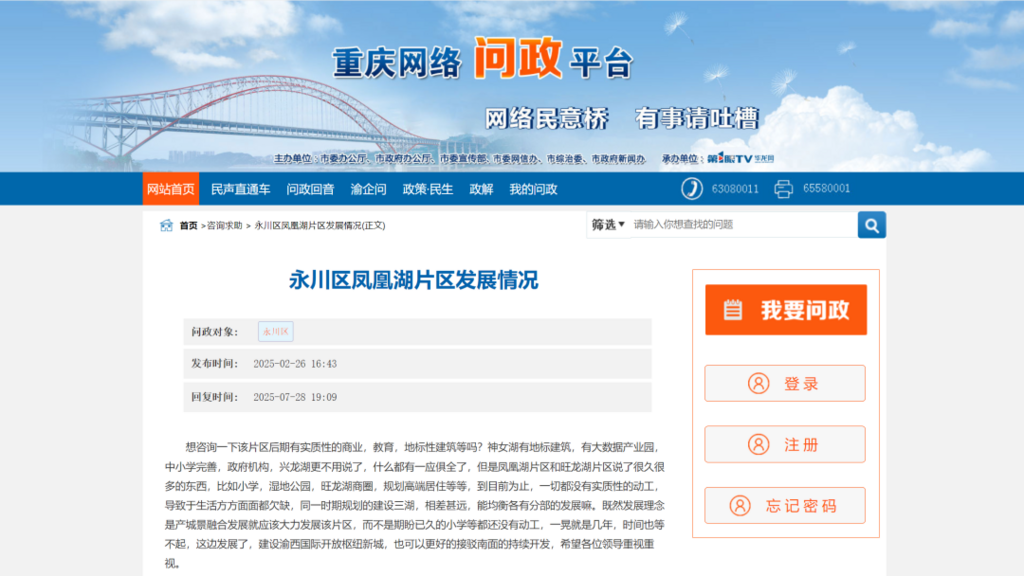
Task: Select 渝企问 in the navigation bar
Action: click(x=368, y=189)
